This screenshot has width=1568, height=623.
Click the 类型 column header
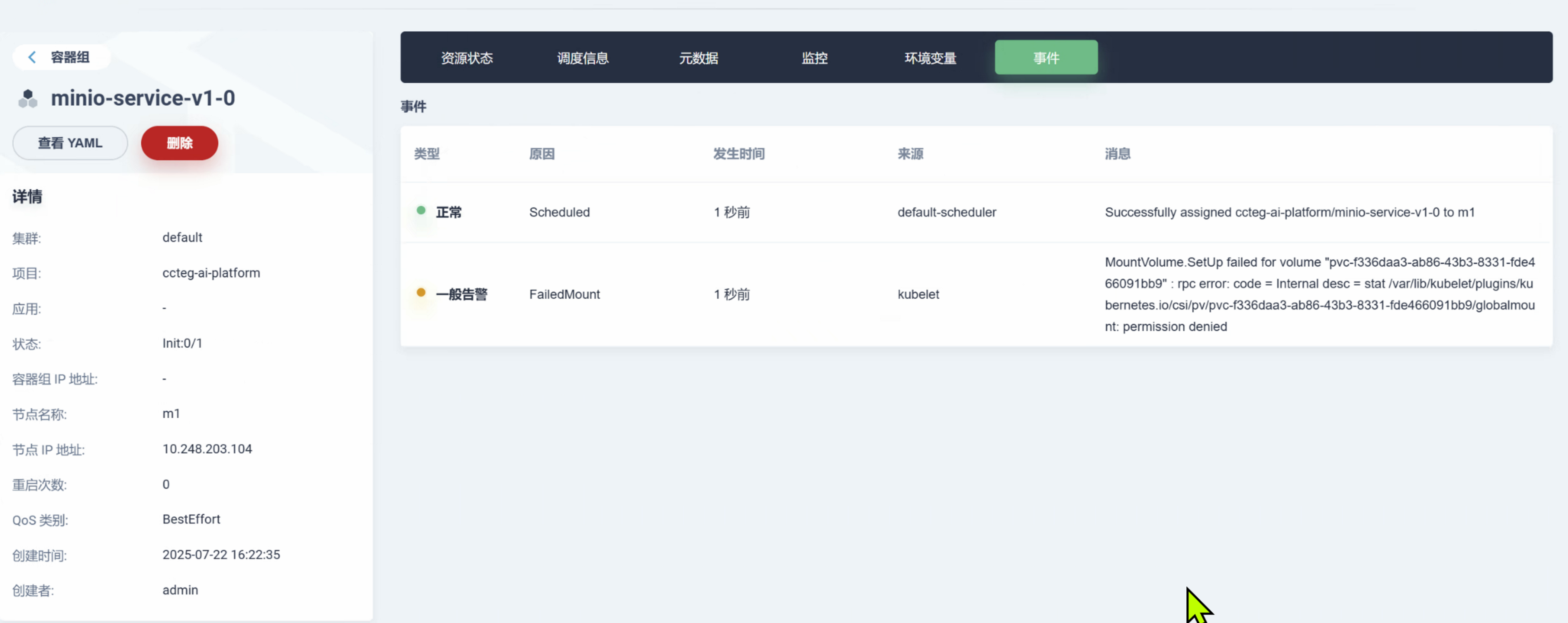(x=427, y=154)
